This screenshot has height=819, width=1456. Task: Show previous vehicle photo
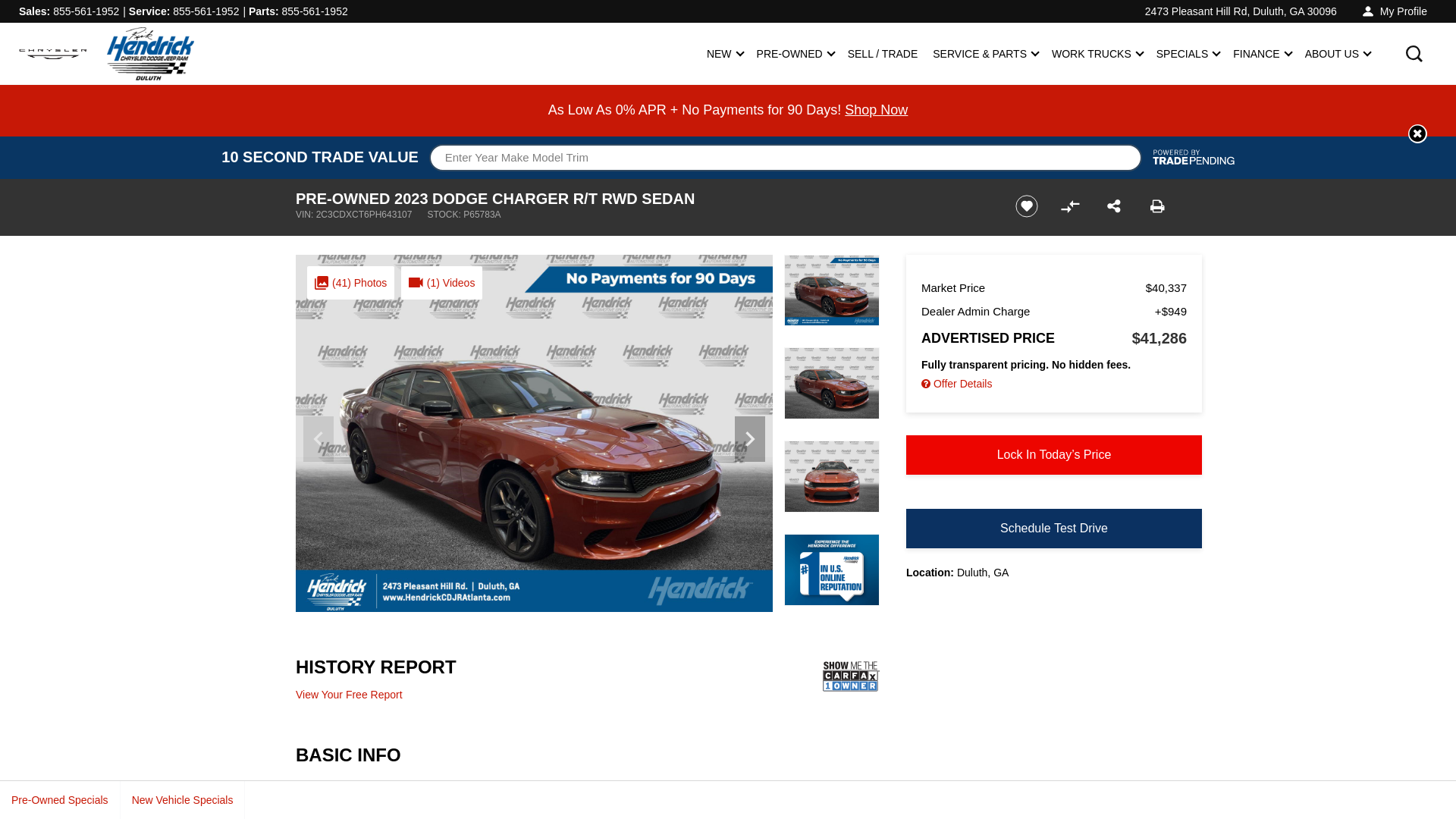click(x=318, y=439)
